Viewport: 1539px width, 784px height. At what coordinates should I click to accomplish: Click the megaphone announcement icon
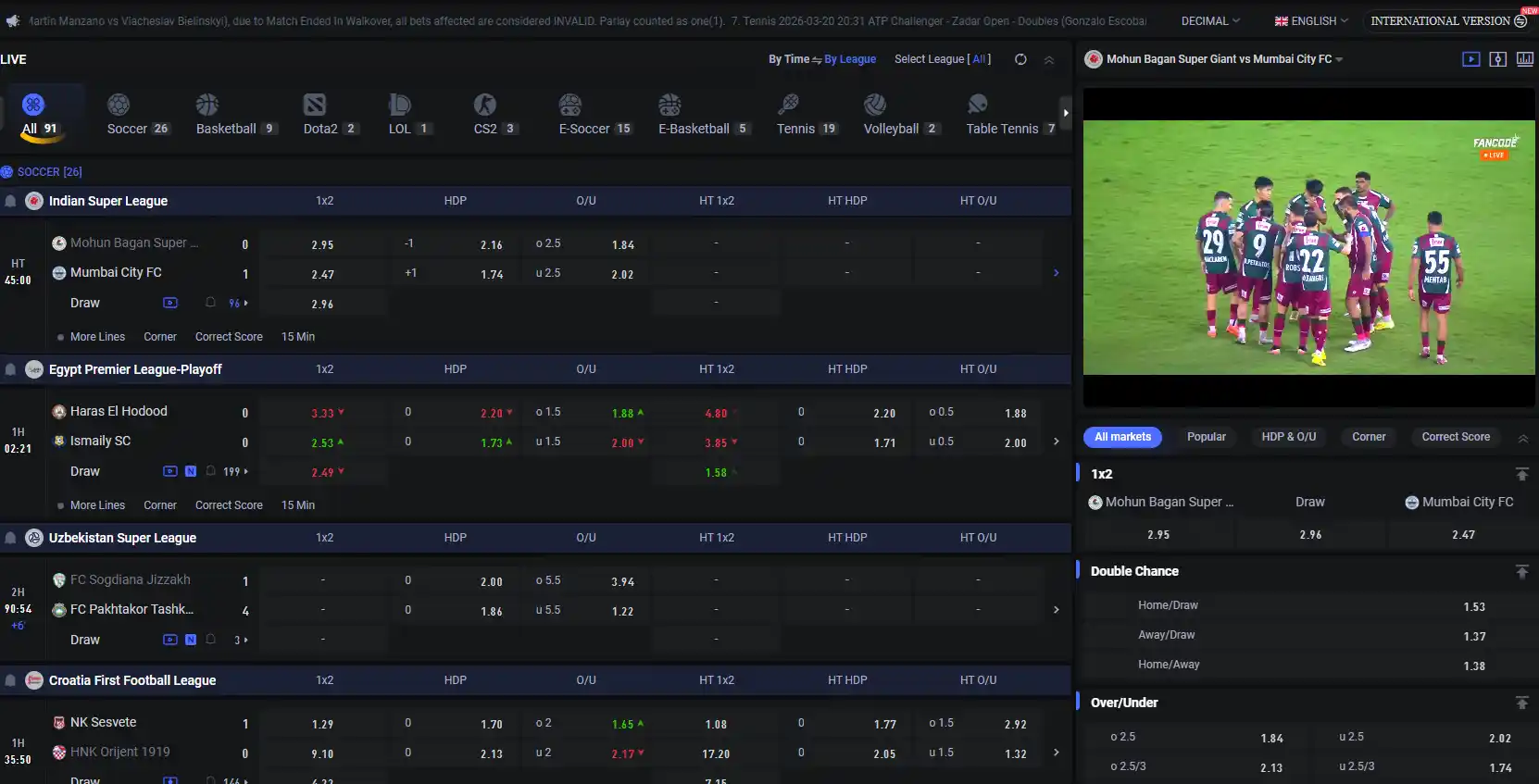12,20
